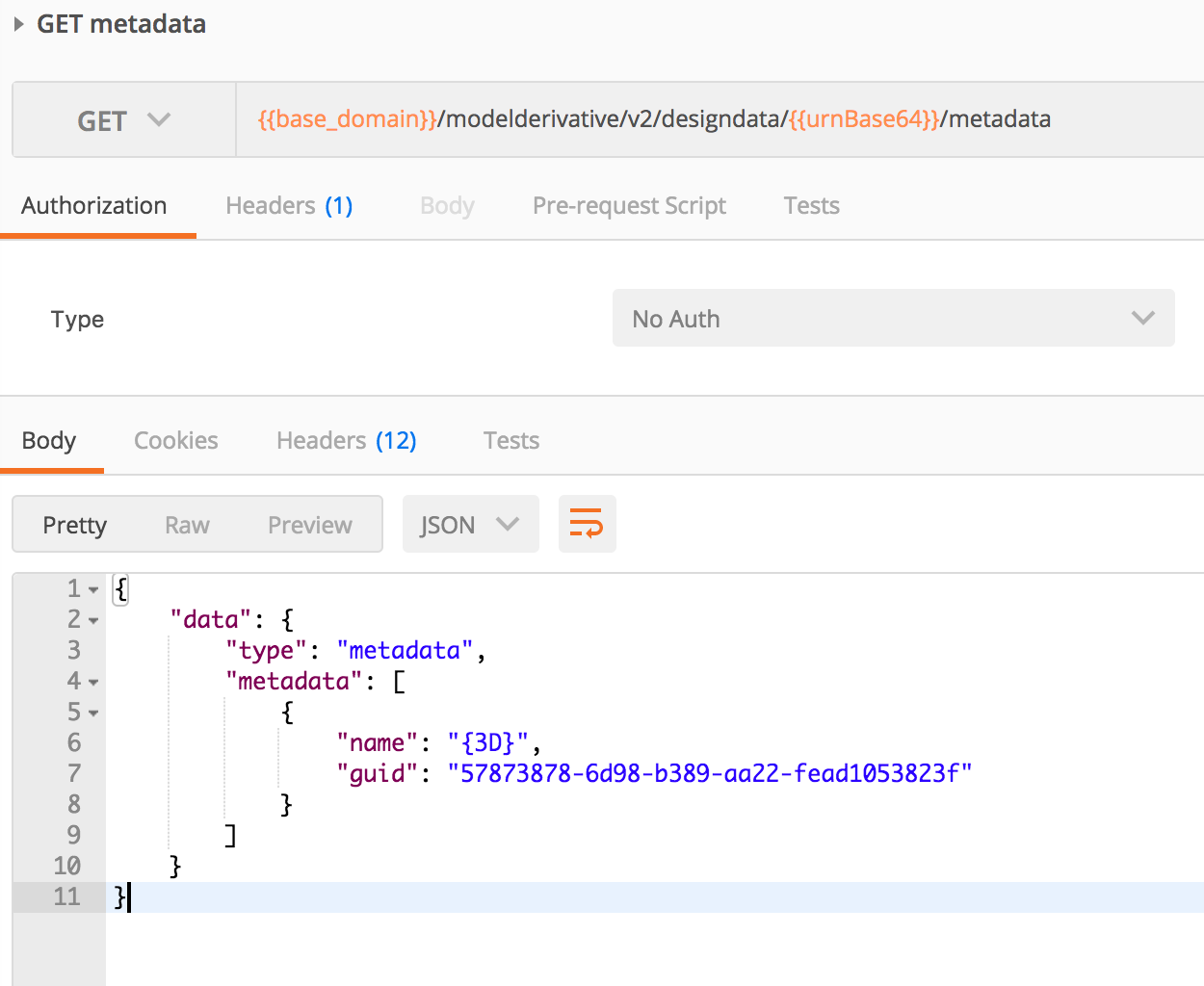This screenshot has height=986, width=1204.
Task: Open the authorization Type dropdown showing No Auth
Action: [x=893, y=318]
